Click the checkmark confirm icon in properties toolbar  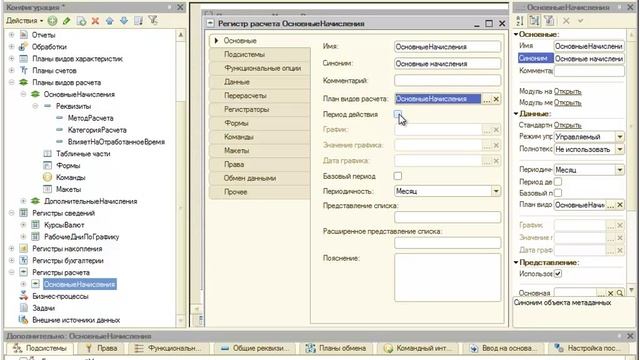[580, 20]
